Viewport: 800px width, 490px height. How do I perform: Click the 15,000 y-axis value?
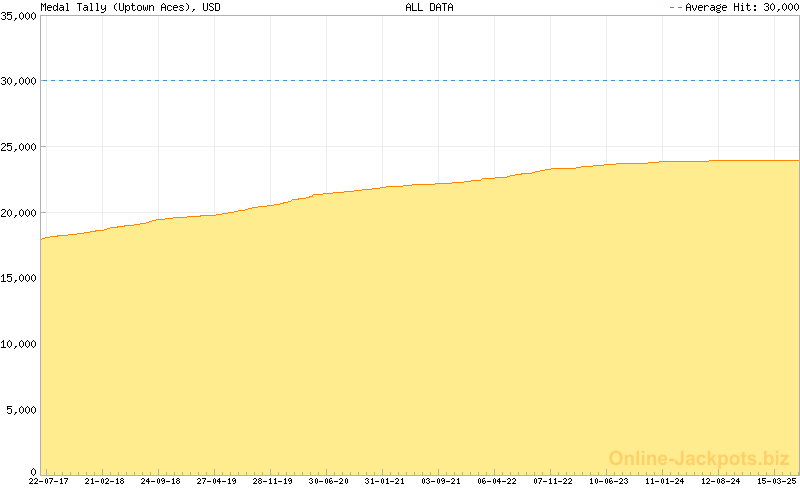(x=19, y=278)
